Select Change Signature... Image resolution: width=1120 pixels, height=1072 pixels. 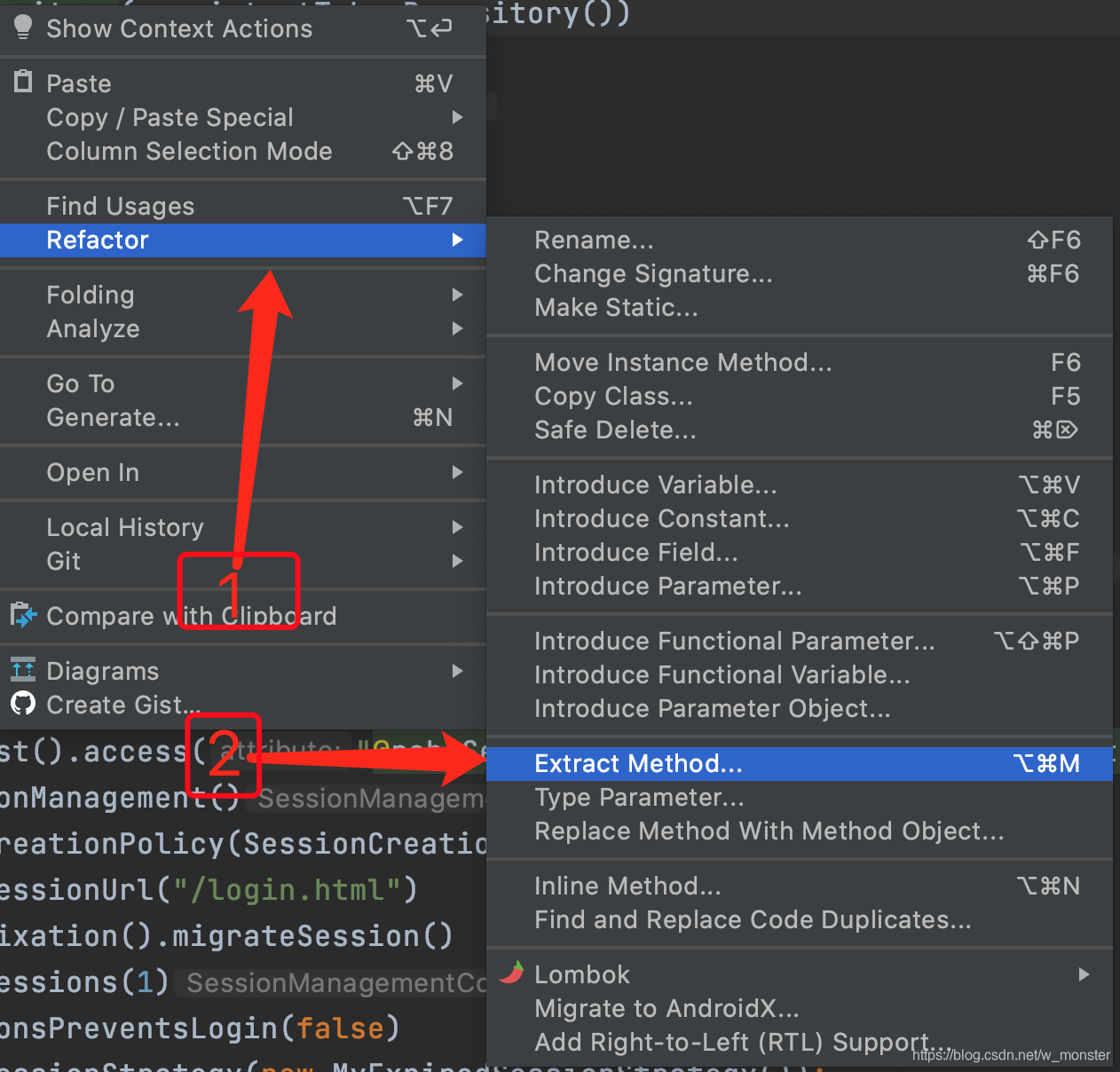click(x=800, y=273)
